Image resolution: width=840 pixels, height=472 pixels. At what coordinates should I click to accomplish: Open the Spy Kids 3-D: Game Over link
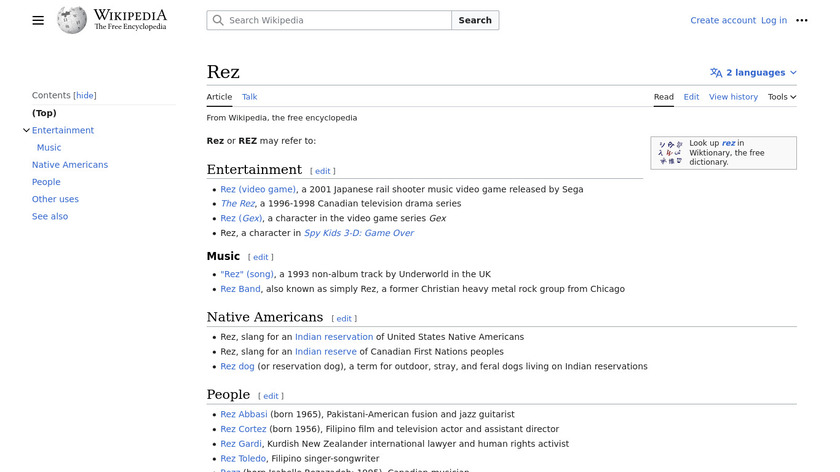click(359, 233)
